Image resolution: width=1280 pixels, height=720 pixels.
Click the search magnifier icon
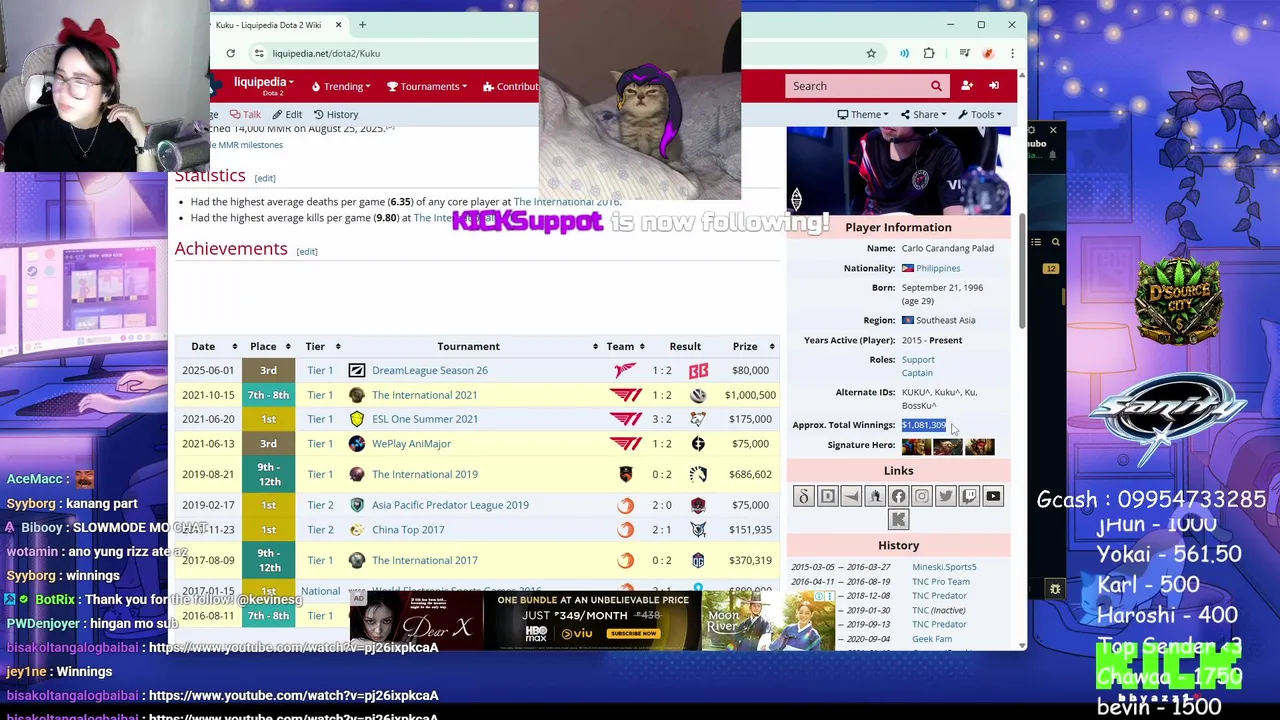(x=936, y=86)
